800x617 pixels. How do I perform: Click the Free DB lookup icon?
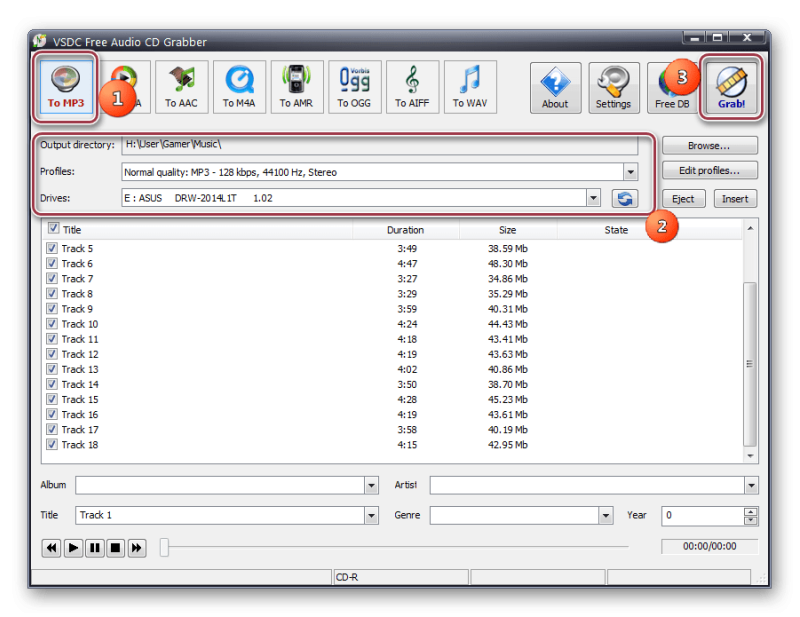pos(672,88)
